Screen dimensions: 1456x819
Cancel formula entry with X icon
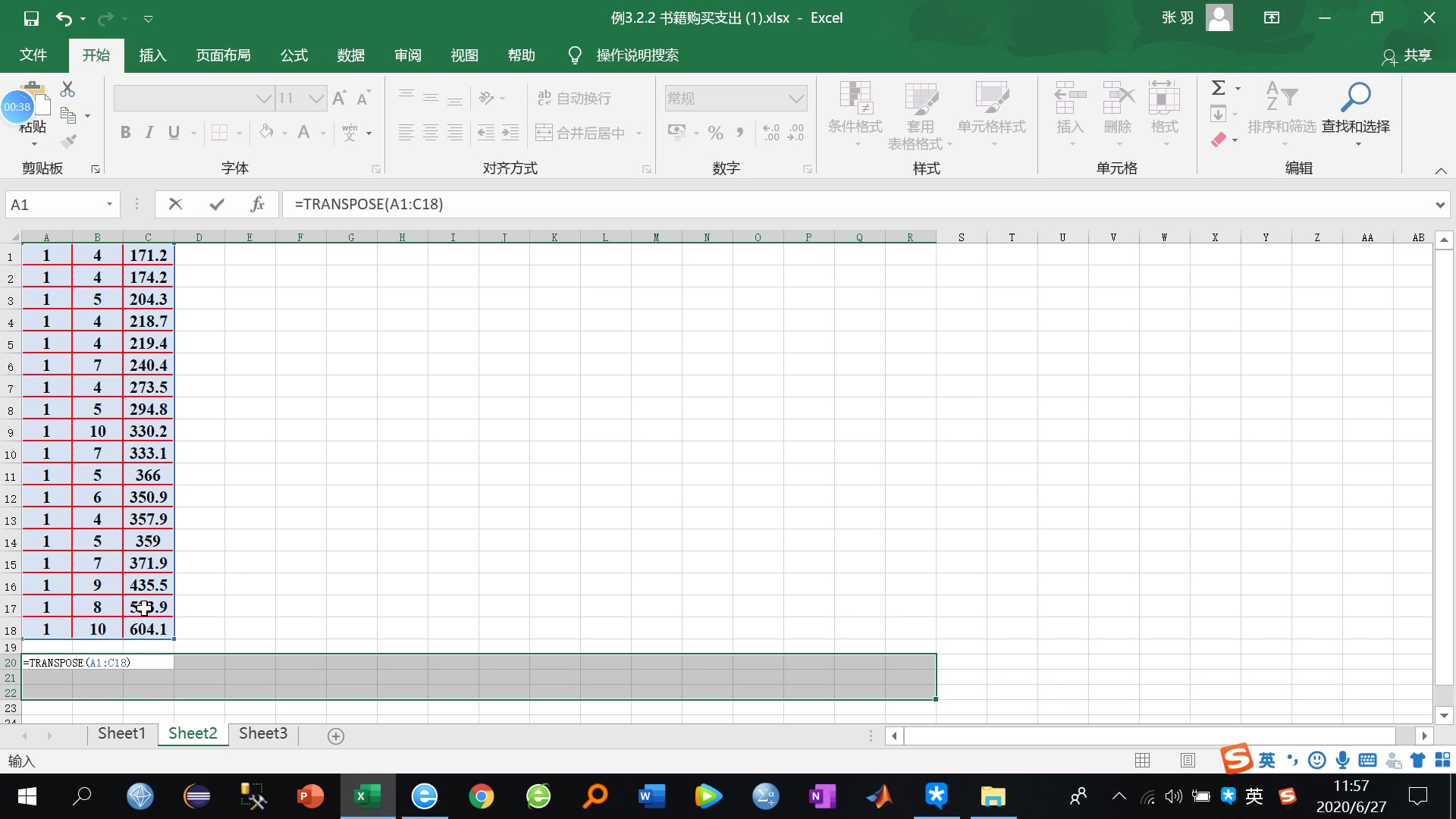tap(175, 204)
